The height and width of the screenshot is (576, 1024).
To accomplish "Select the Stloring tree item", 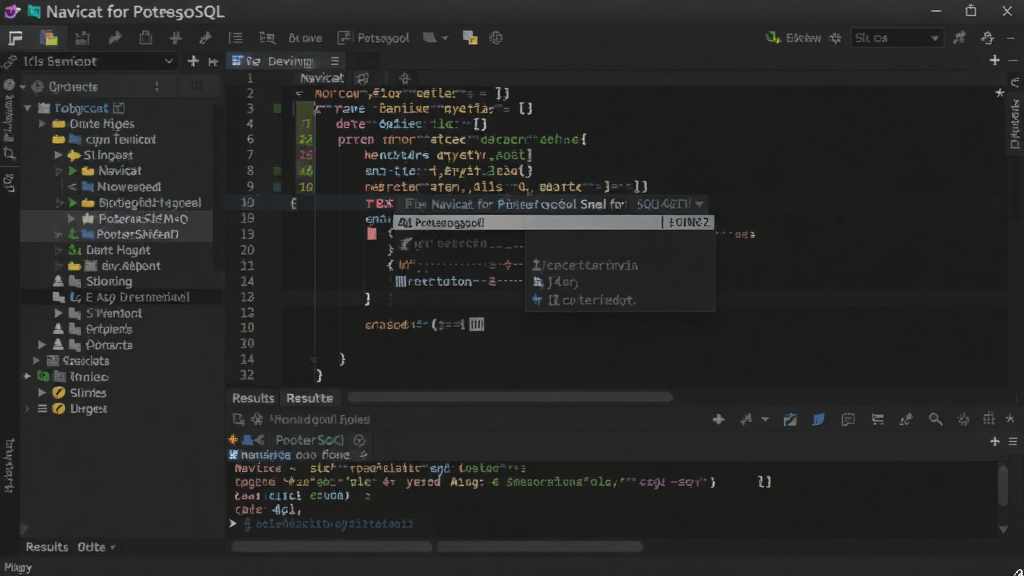I will [x=108, y=281].
